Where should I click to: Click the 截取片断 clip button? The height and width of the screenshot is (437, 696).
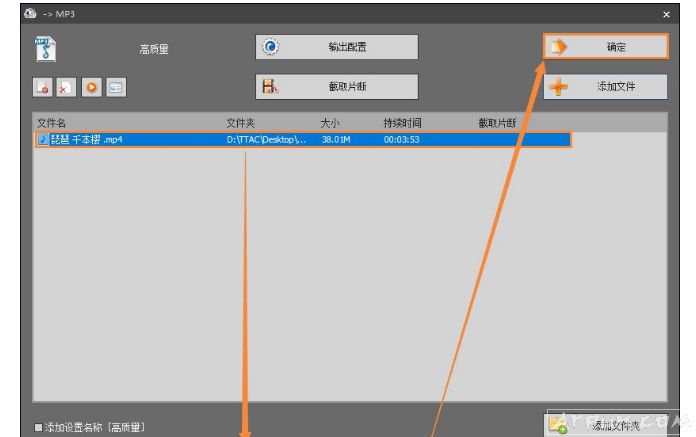pos(337,86)
